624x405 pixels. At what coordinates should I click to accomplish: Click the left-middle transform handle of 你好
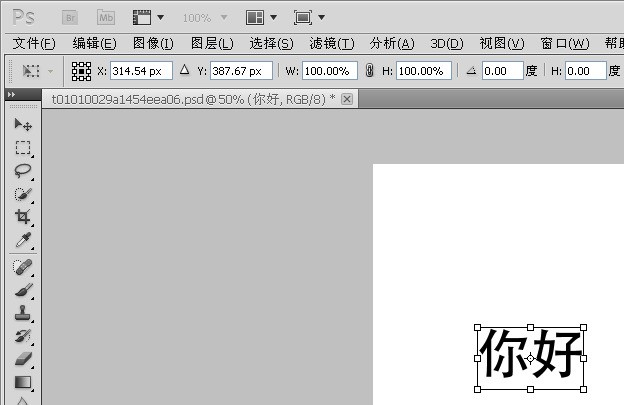click(x=478, y=358)
